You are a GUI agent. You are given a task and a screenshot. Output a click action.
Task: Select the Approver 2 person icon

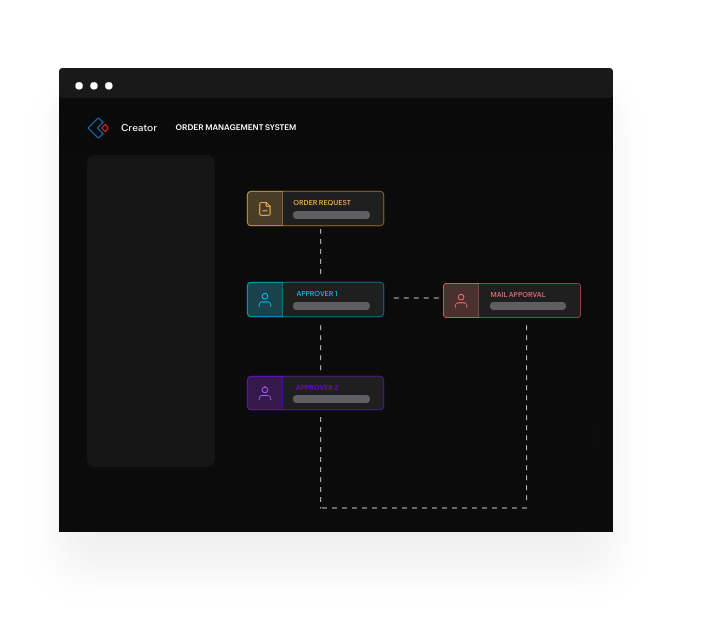[x=265, y=393]
